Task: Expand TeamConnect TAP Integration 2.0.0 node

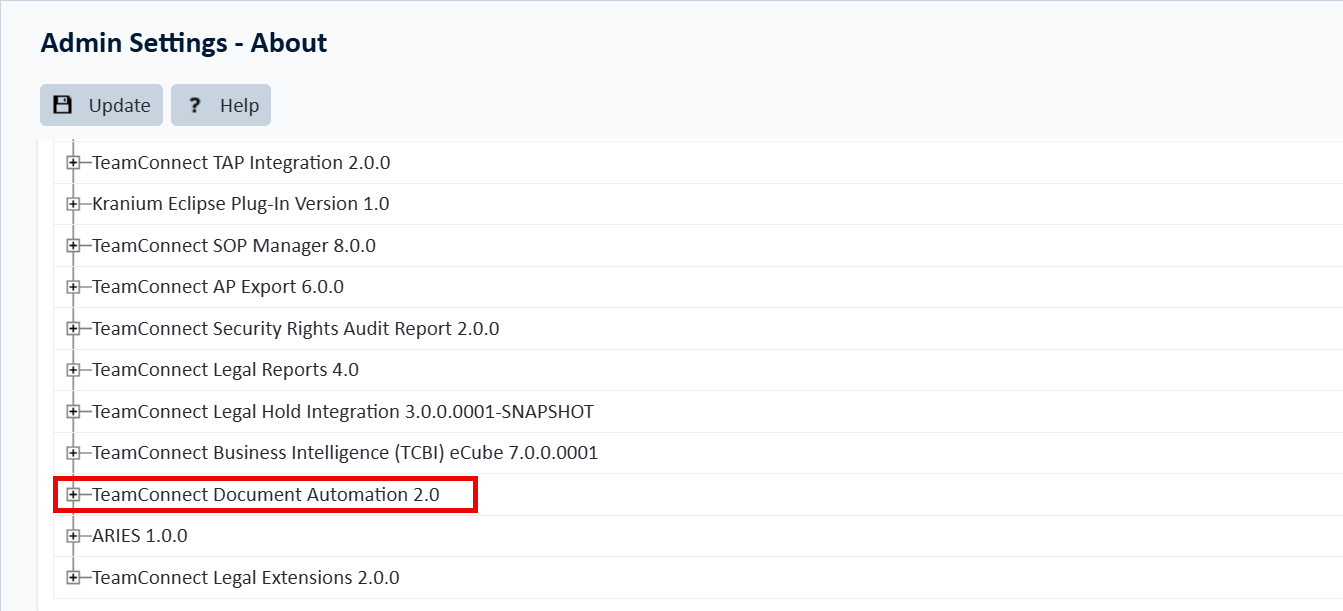Action: (x=73, y=163)
